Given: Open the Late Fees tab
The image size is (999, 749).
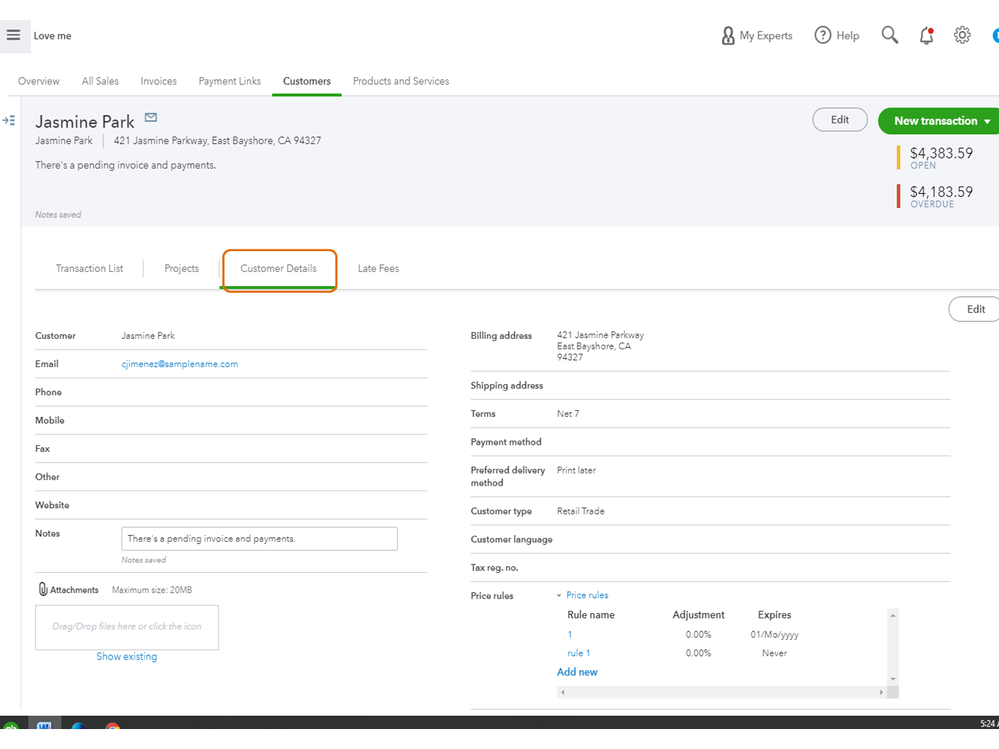Looking at the screenshot, I should click(x=378, y=268).
